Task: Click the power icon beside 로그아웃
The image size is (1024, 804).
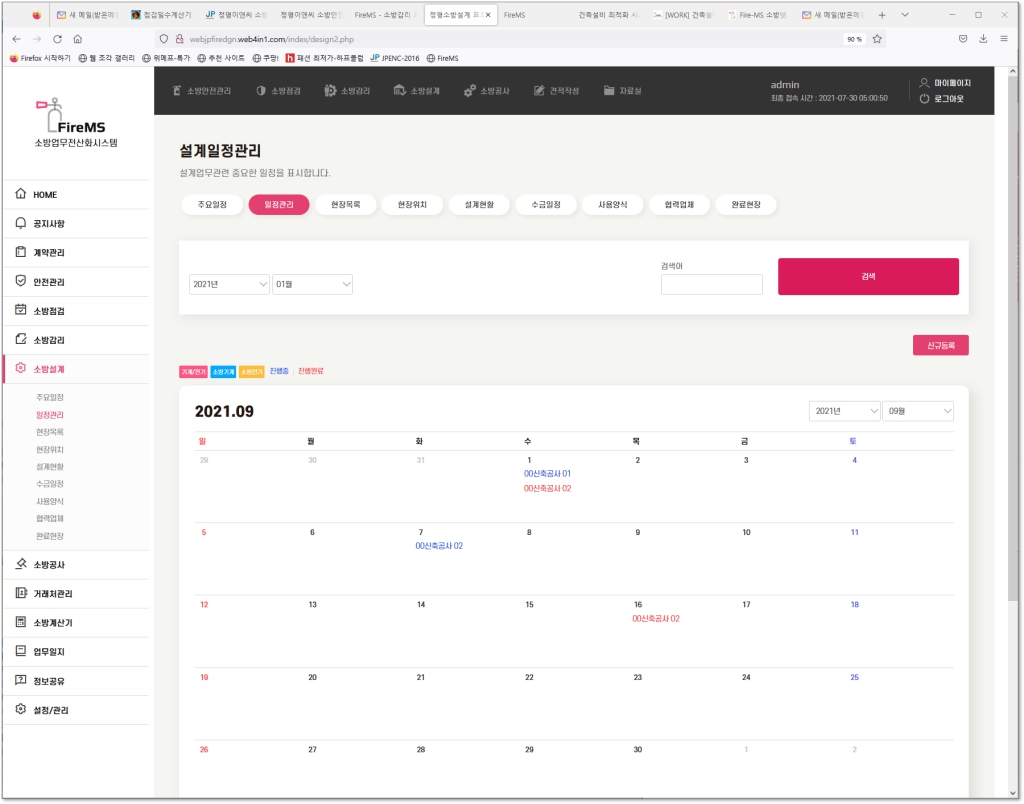Action: click(924, 99)
